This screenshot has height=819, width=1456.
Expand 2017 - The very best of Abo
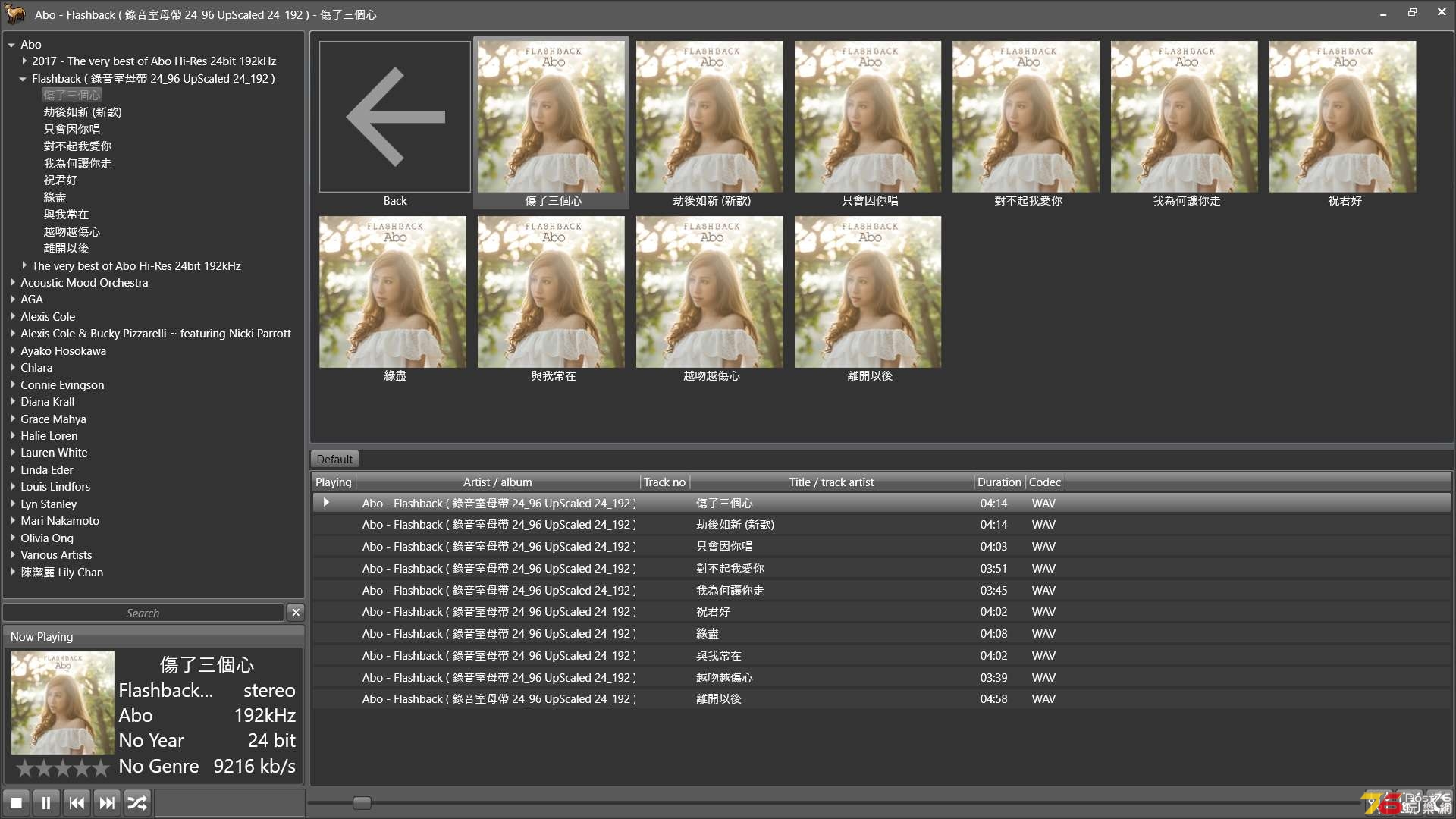click(24, 61)
